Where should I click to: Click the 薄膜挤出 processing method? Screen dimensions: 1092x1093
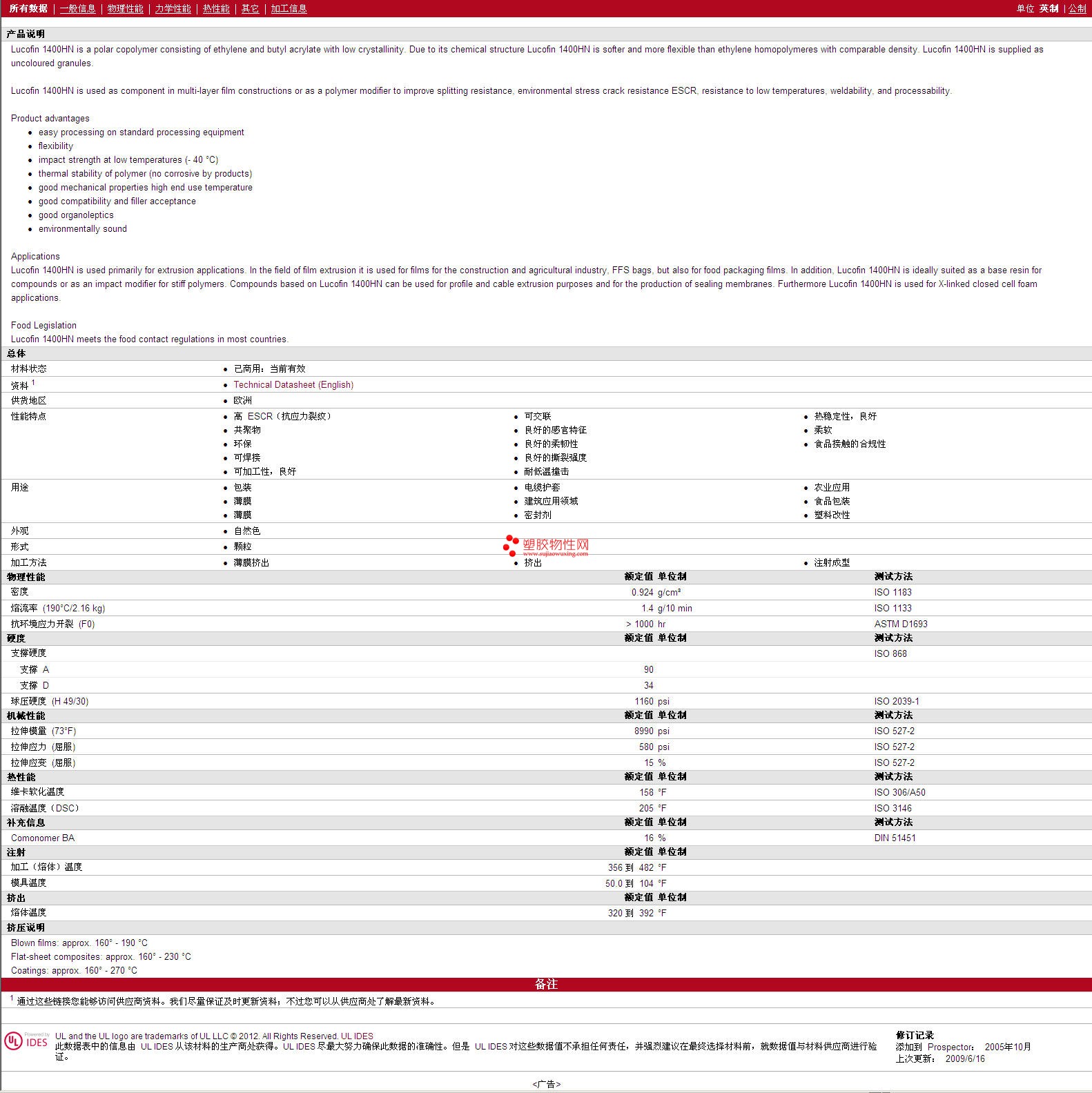tap(251, 562)
